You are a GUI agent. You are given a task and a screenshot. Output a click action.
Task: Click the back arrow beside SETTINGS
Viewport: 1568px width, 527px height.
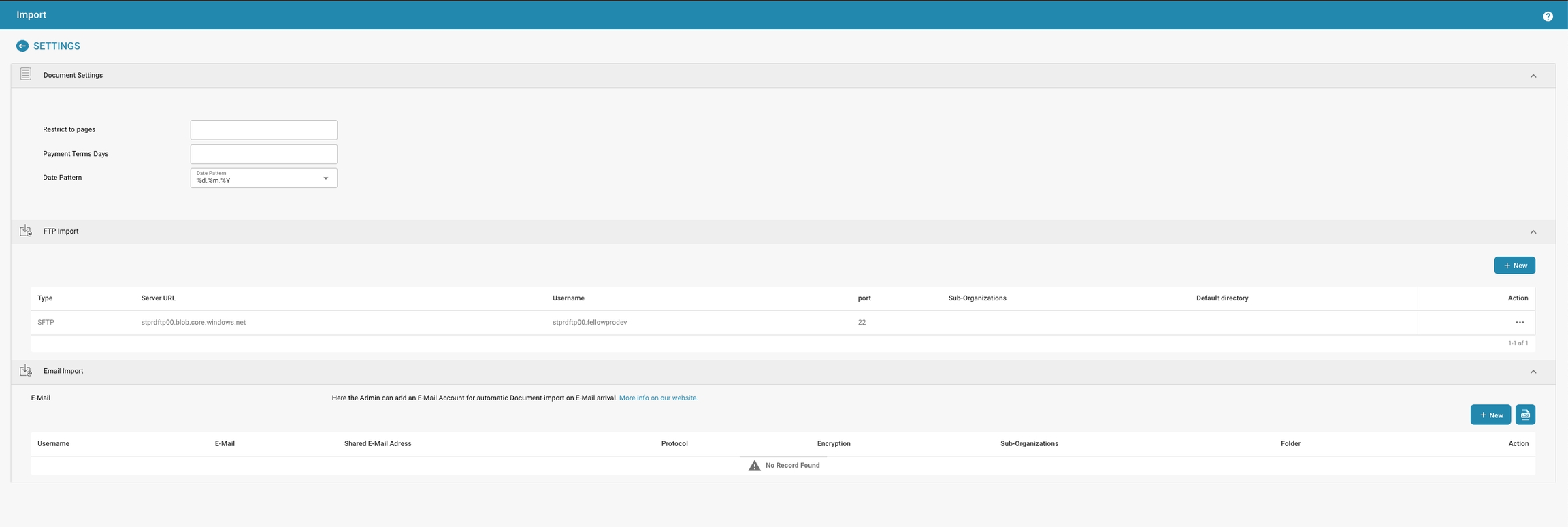[22, 46]
